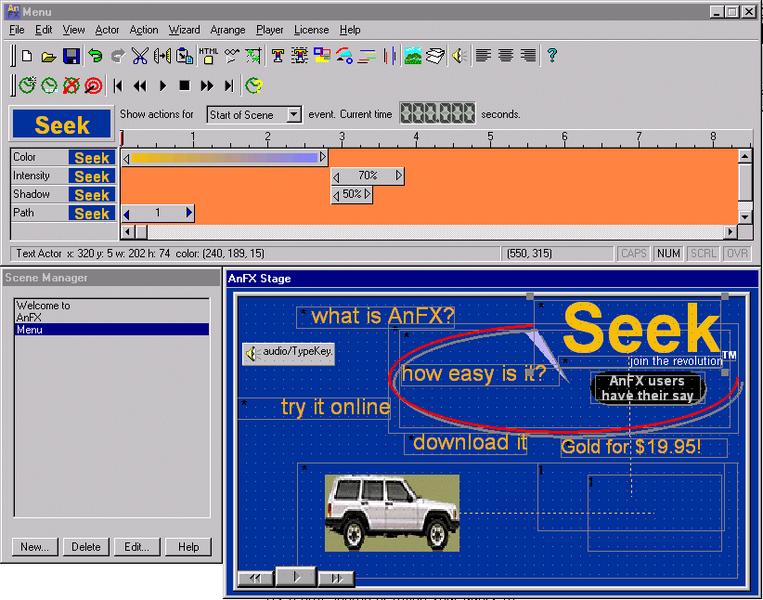Screen dimensions: 763x600
Task: Click the New document icon
Action: coord(27,56)
